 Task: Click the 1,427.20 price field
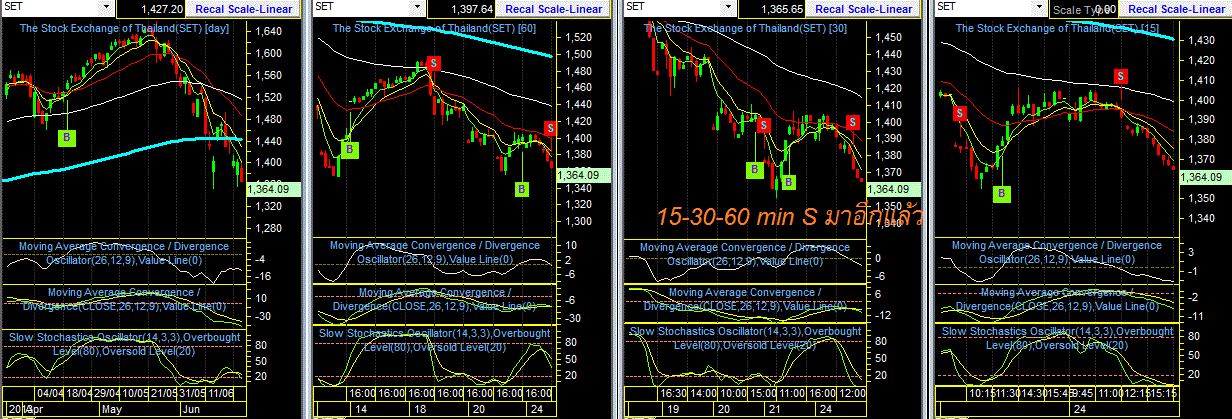150,9
